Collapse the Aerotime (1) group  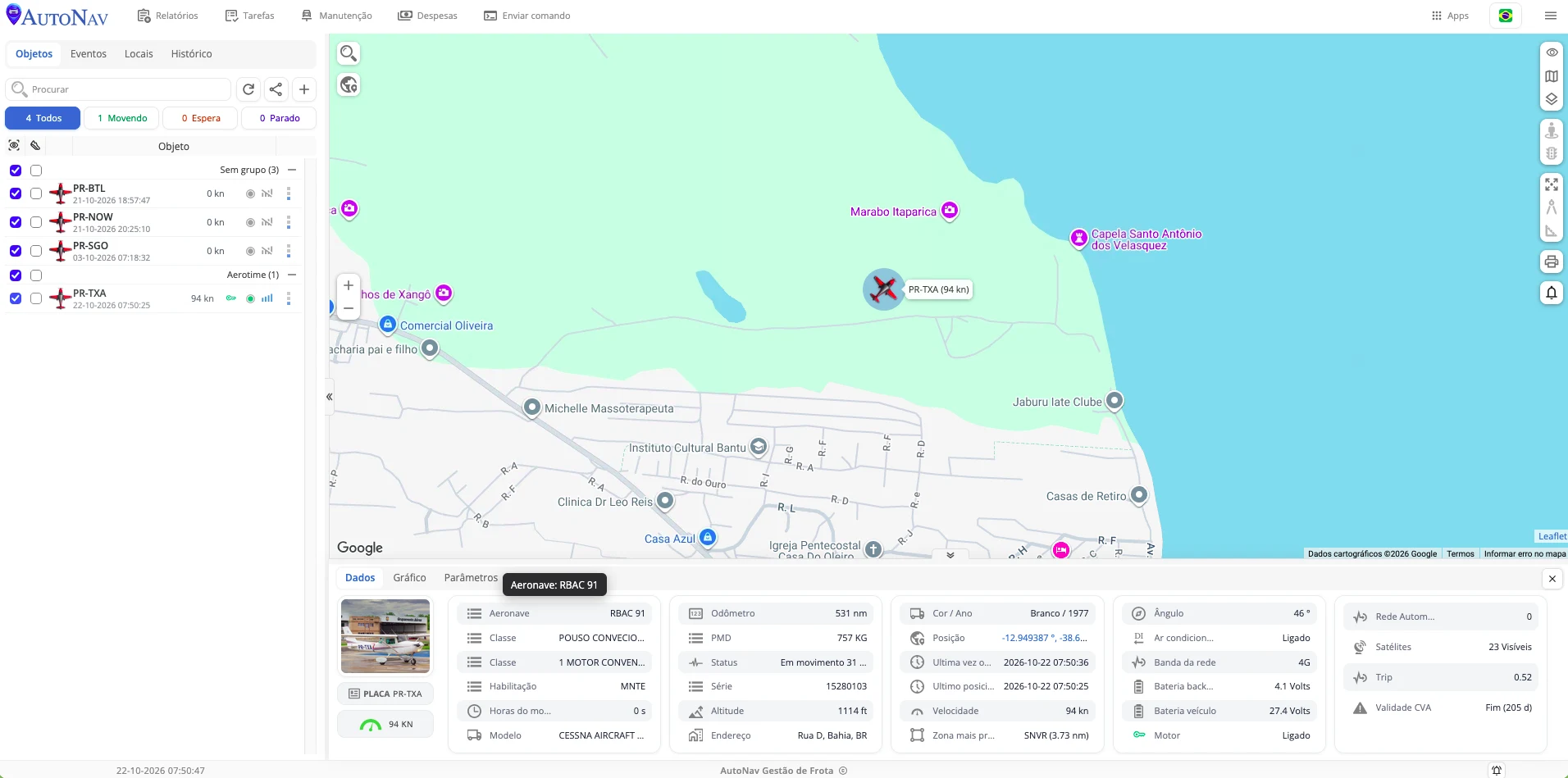pyautogui.click(x=292, y=275)
